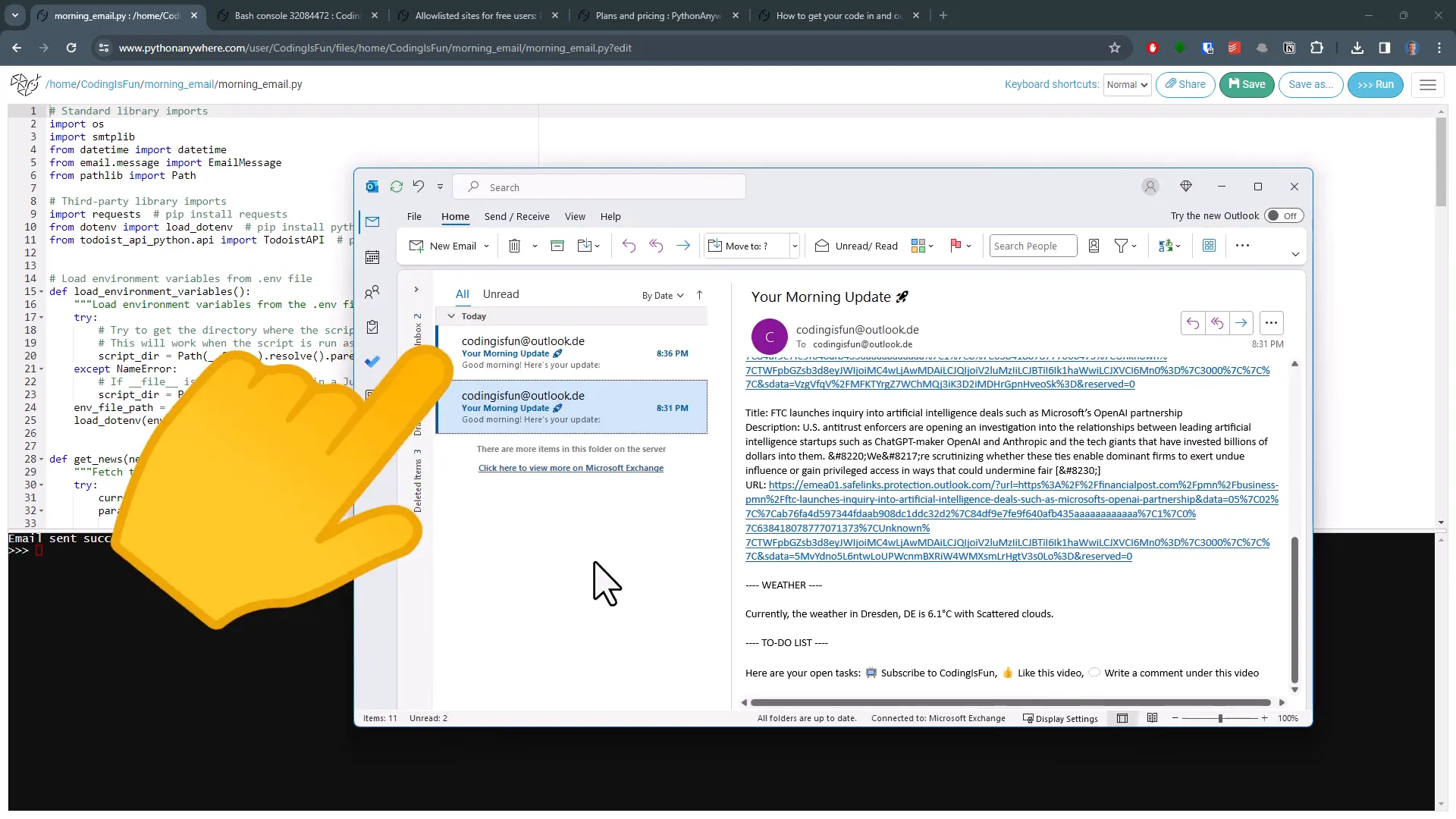Click the Send/Receive sync icon in Outlook's title bar
The width and height of the screenshot is (1456, 819).
coord(396,187)
